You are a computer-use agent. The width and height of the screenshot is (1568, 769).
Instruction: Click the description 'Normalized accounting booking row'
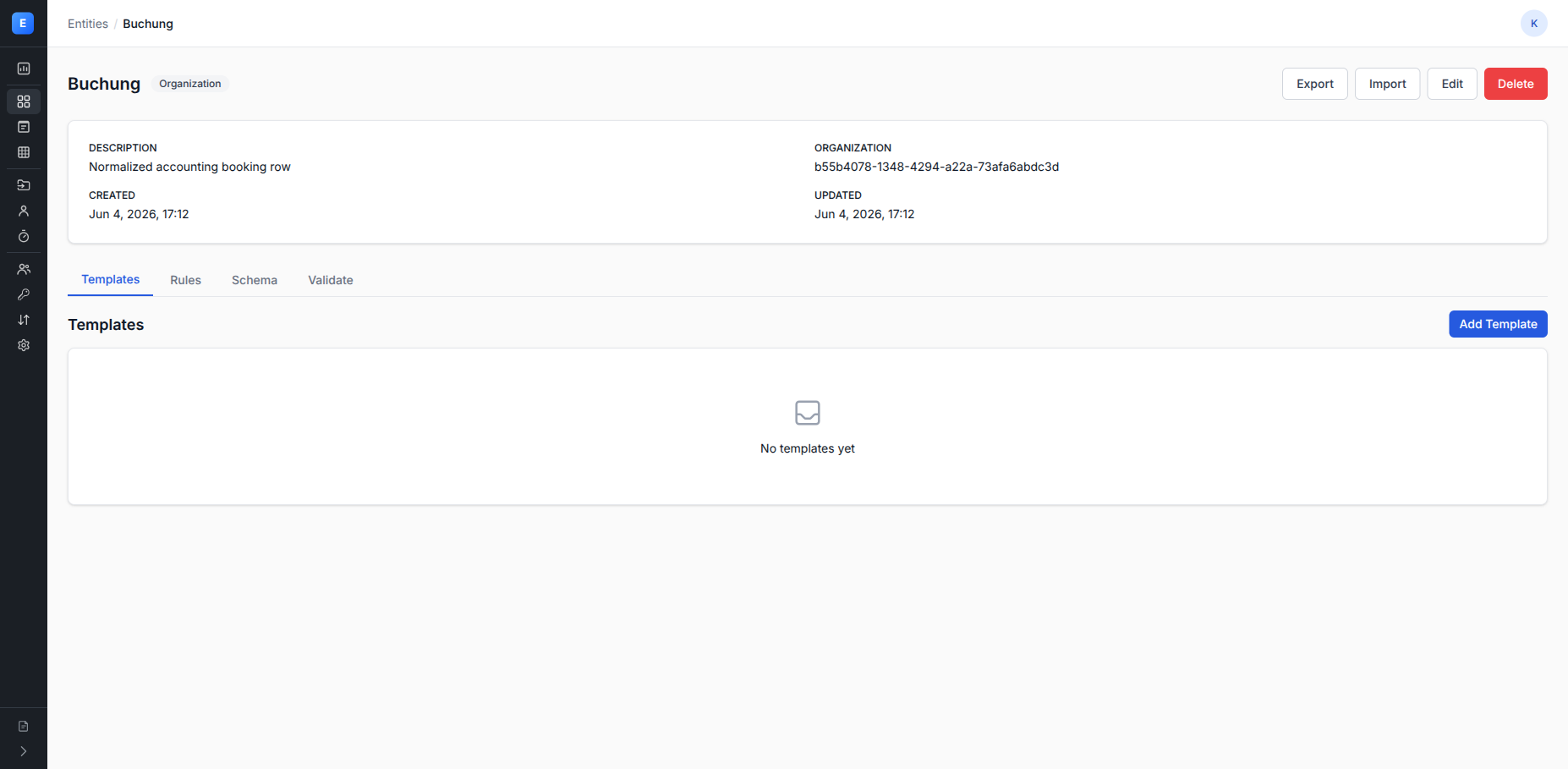pos(189,167)
